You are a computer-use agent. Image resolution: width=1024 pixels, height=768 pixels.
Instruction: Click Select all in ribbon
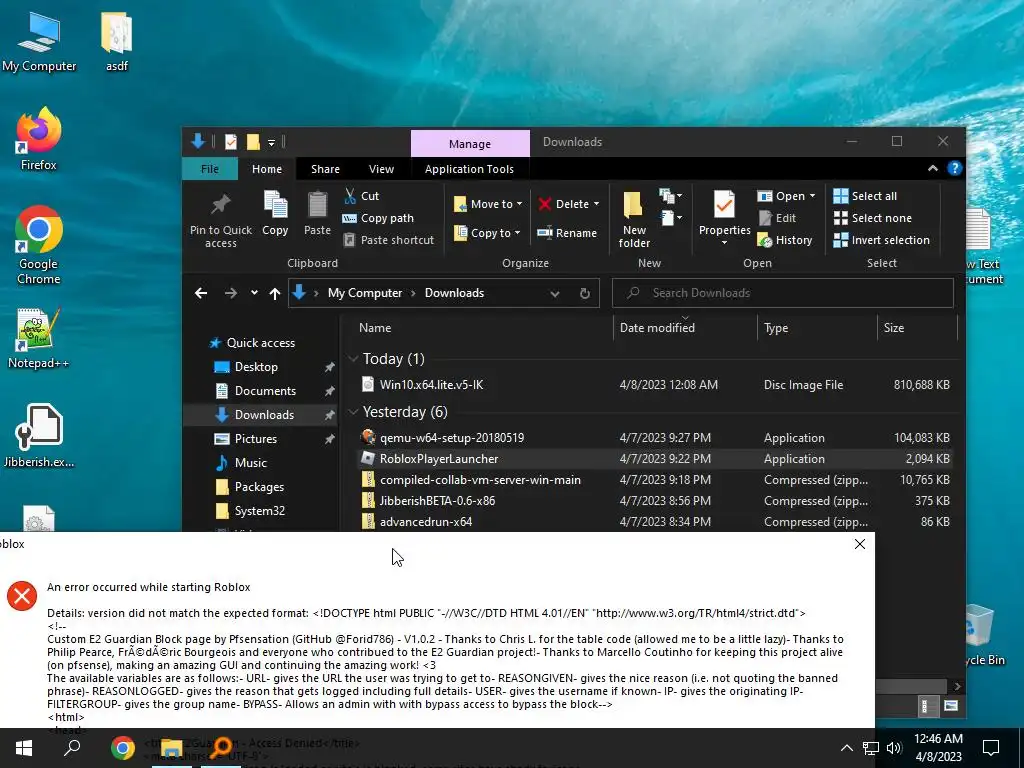(x=865, y=196)
